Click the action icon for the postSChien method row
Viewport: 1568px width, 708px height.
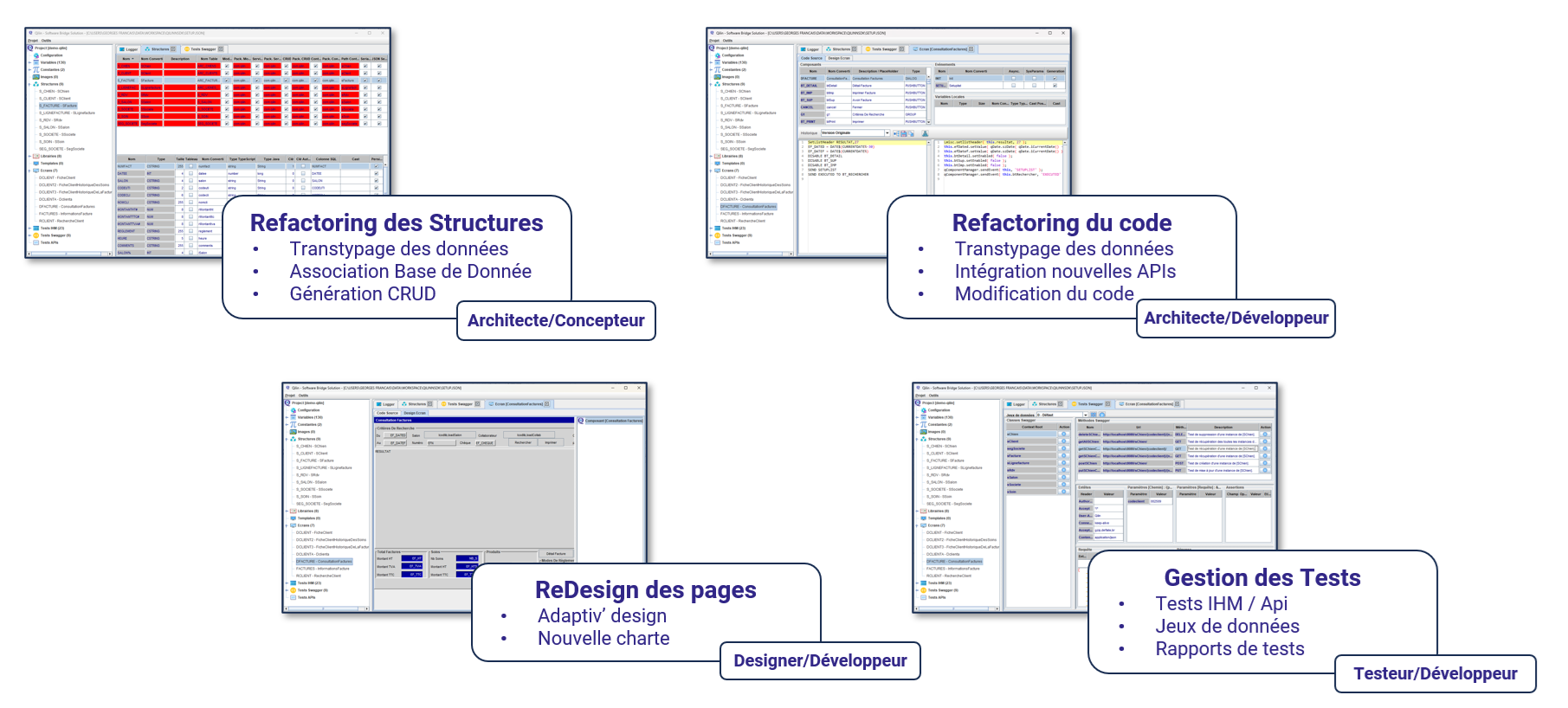(1264, 463)
